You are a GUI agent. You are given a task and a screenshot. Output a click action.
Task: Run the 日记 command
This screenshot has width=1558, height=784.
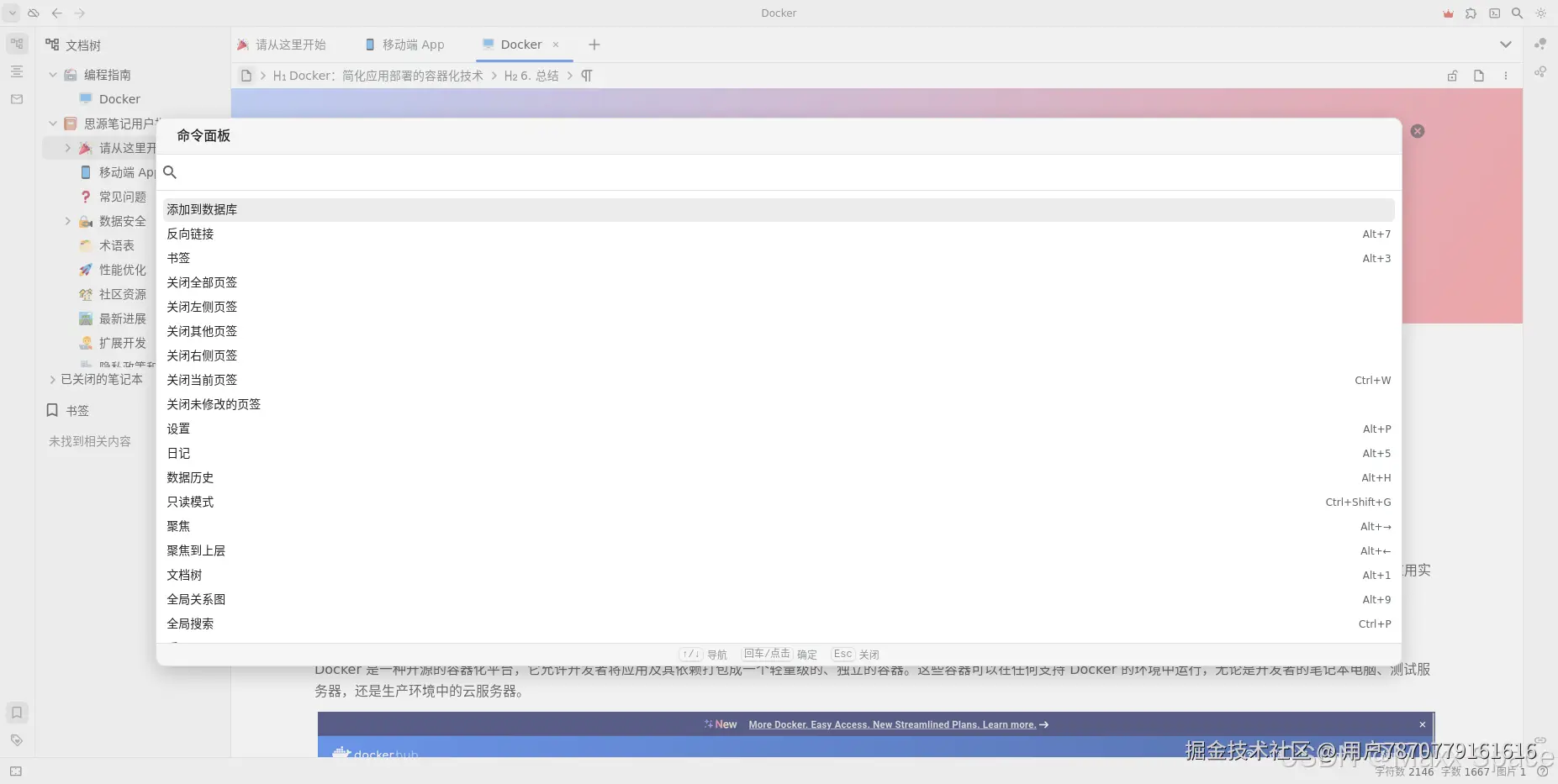pyautogui.click(x=779, y=453)
